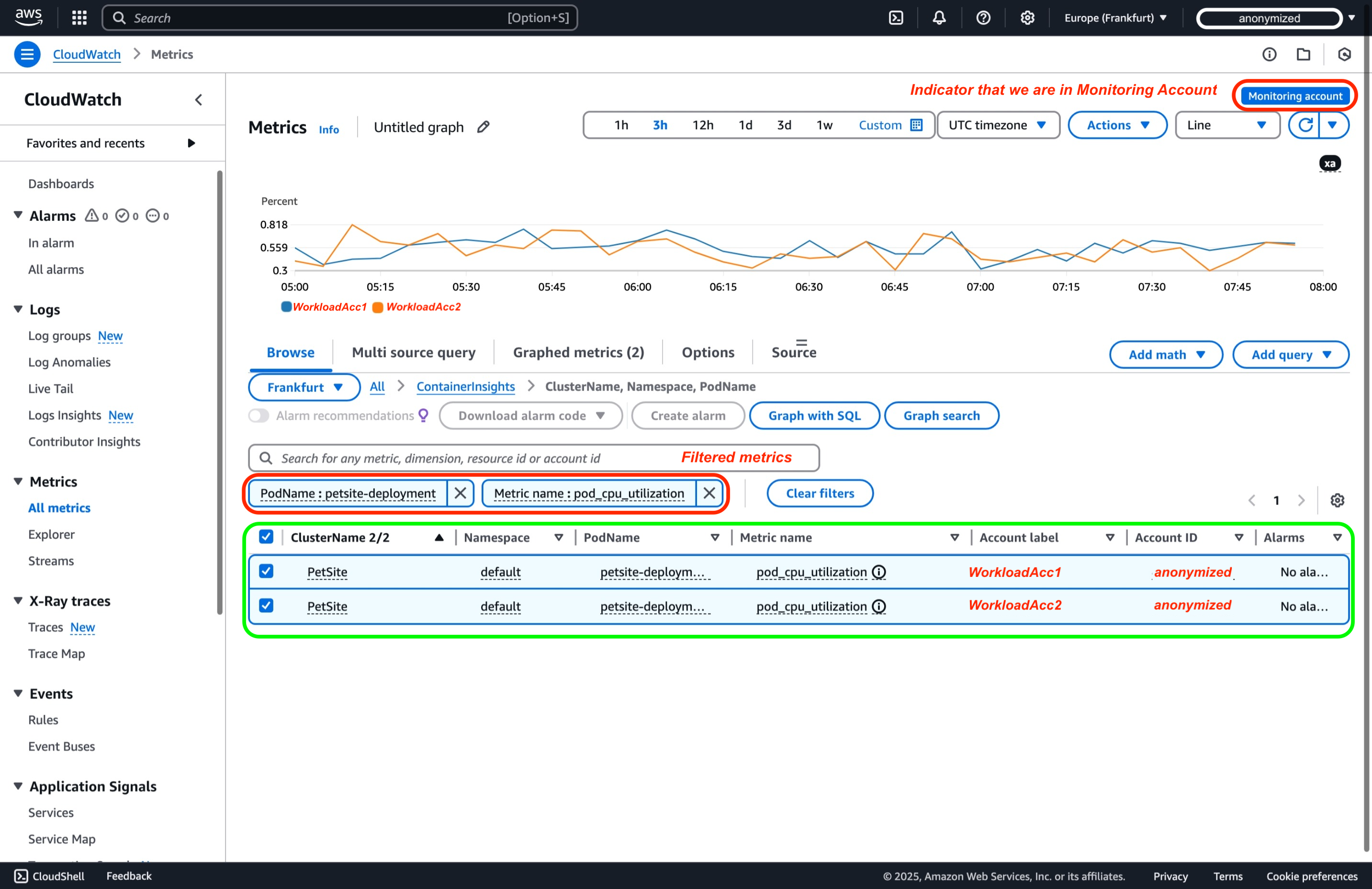This screenshot has width=1372, height=889.
Task: Switch to the Graphed metrics (2) tab
Action: click(578, 352)
